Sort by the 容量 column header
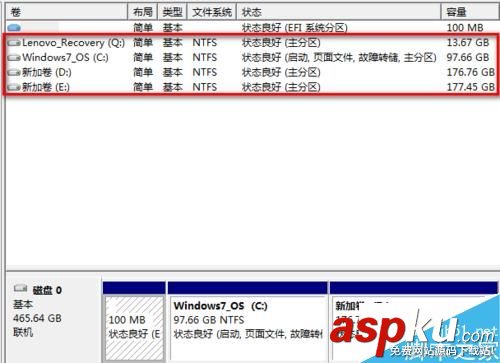Viewport: 500px width, 363px height. pyautogui.click(x=470, y=12)
